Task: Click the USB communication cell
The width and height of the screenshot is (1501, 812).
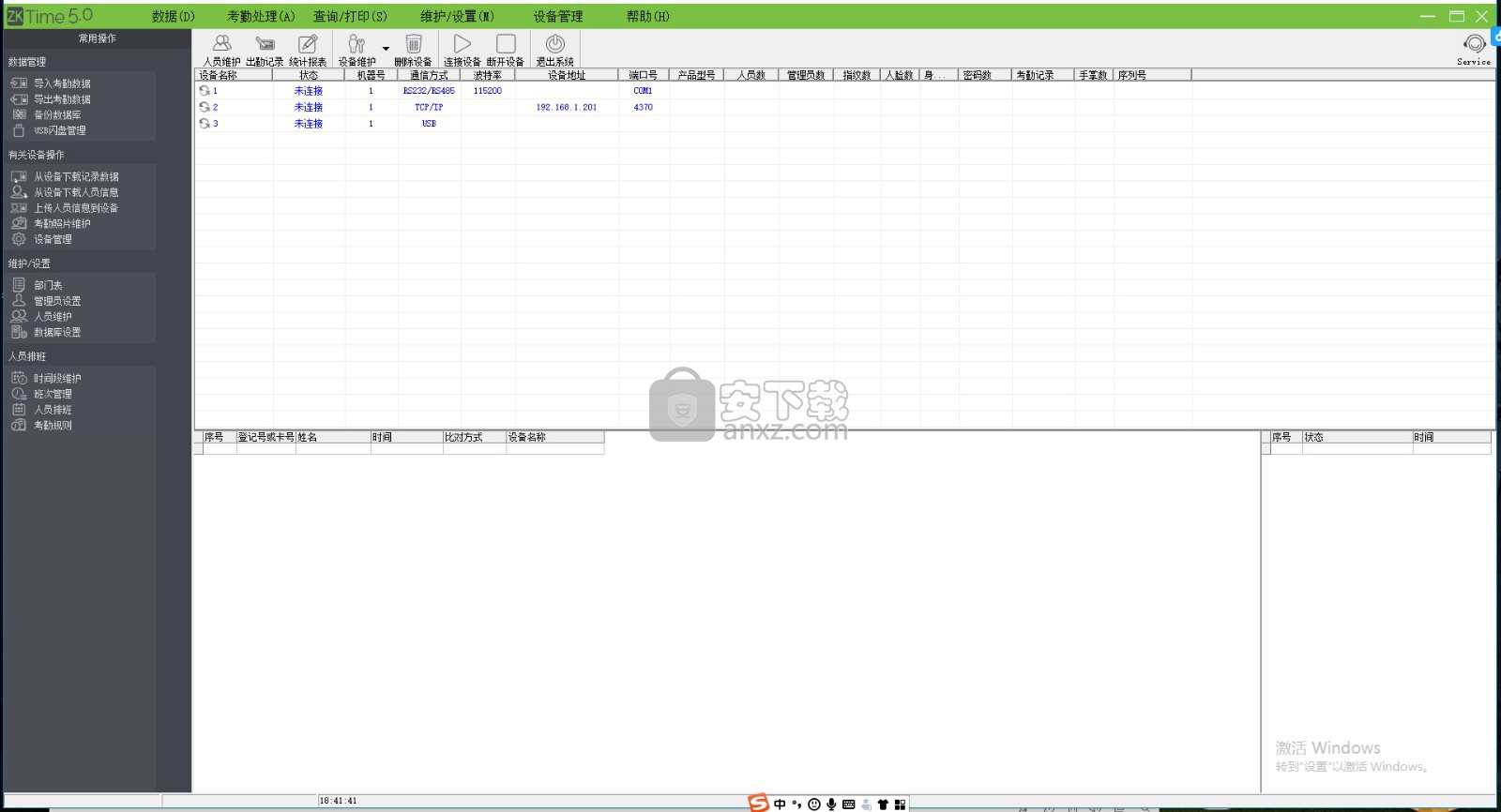Action: tap(429, 124)
